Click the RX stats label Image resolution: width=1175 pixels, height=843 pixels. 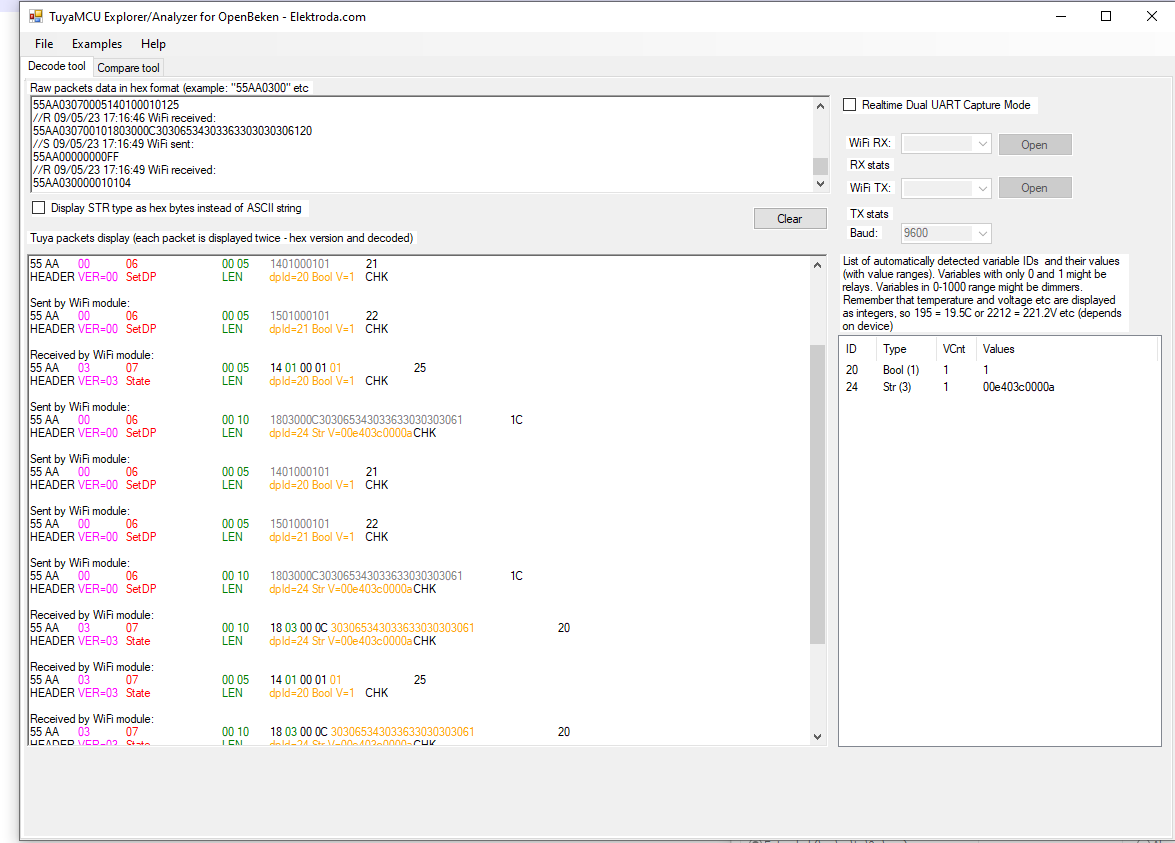[869, 165]
